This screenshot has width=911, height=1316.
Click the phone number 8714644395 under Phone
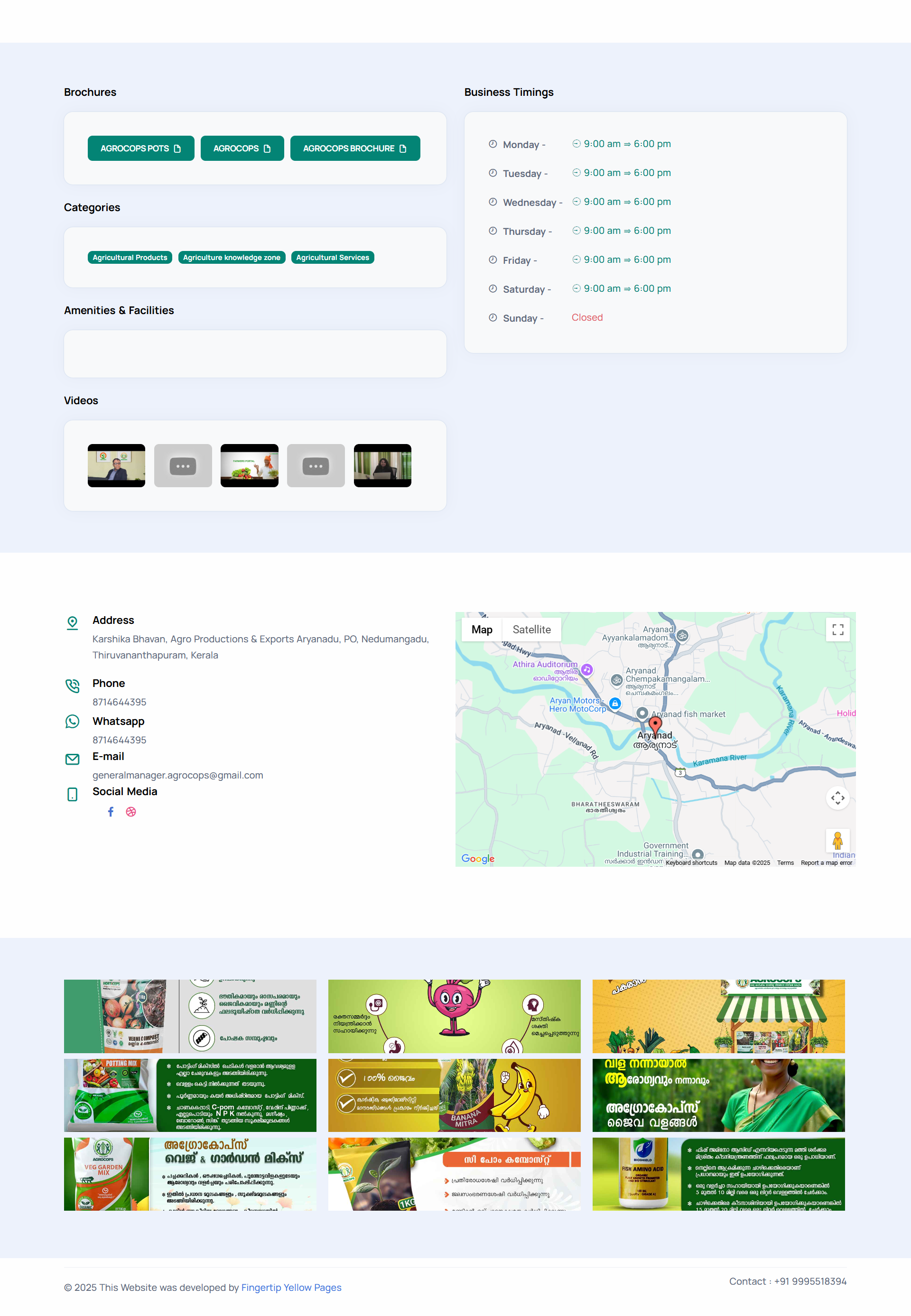119,702
